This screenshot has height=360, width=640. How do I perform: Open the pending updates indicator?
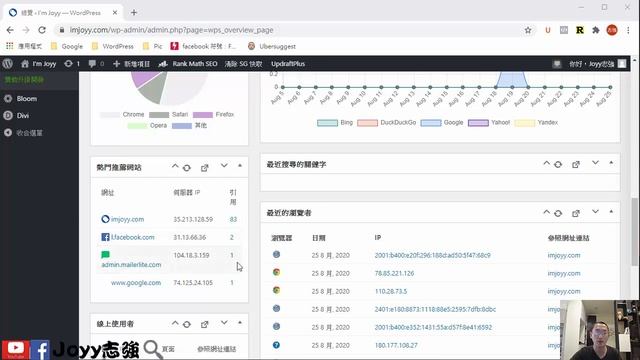pos(72,64)
